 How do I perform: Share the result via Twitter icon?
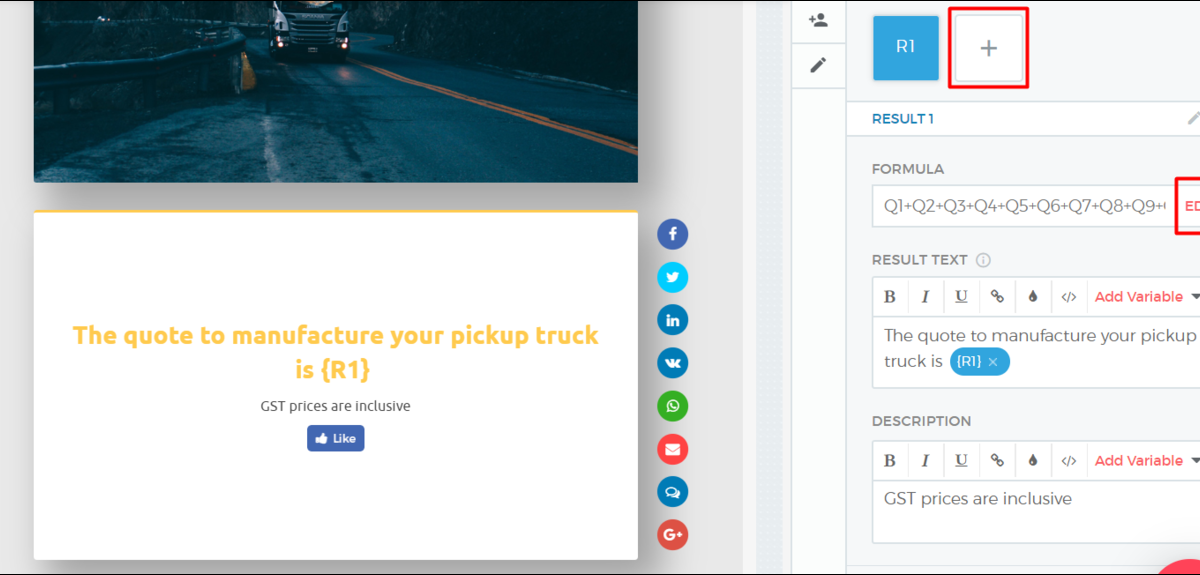pos(672,277)
